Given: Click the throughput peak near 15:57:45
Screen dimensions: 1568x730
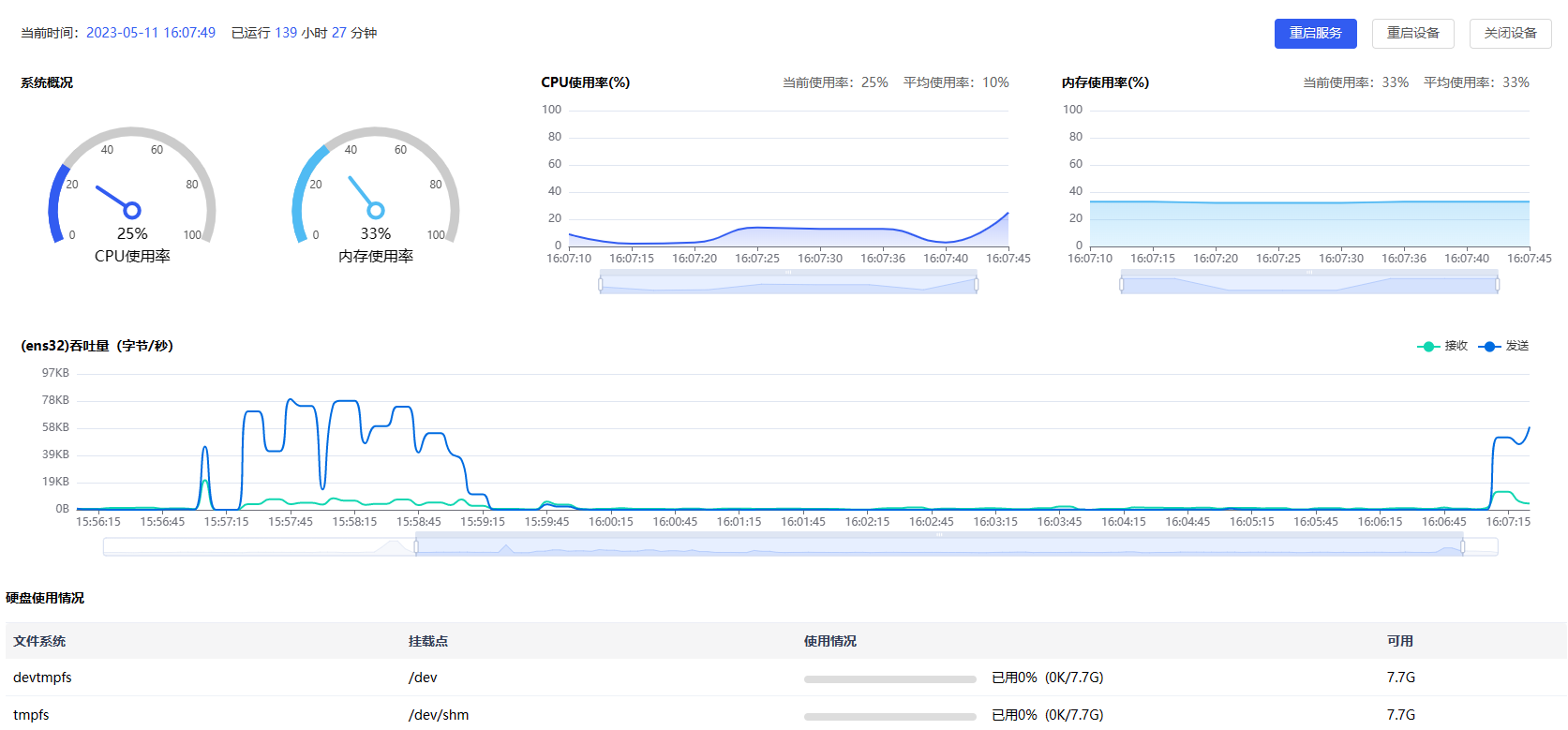Looking at the screenshot, I should (x=291, y=400).
